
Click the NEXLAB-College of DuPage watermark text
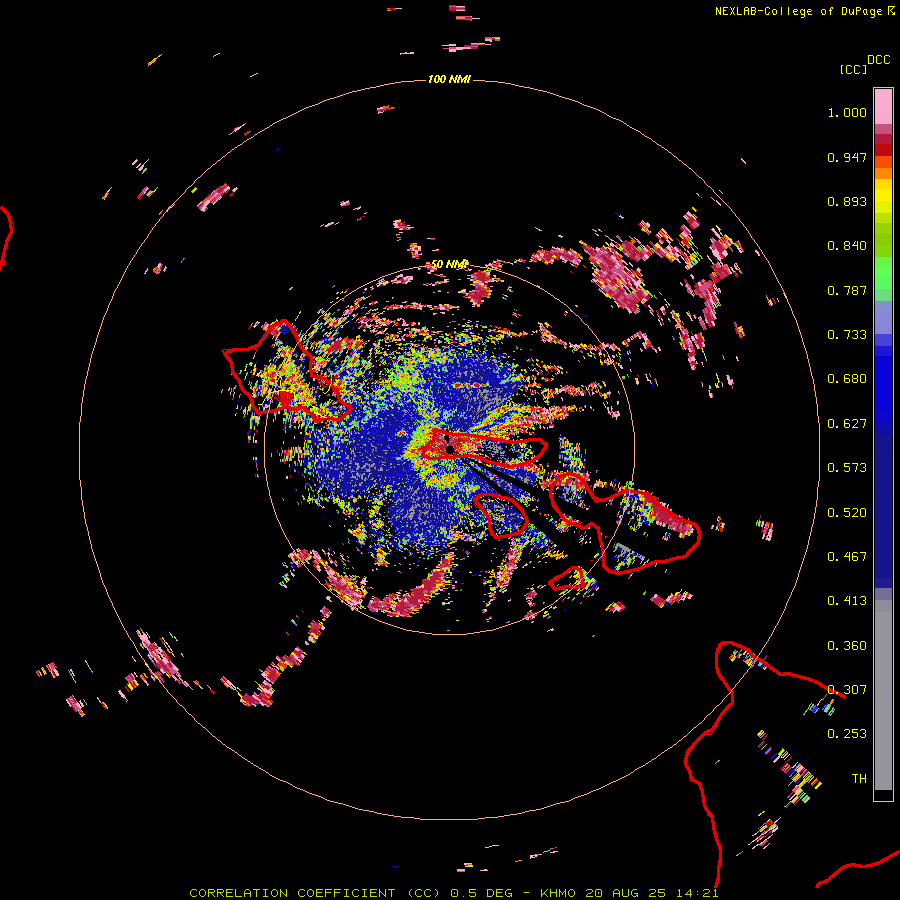(x=804, y=11)
